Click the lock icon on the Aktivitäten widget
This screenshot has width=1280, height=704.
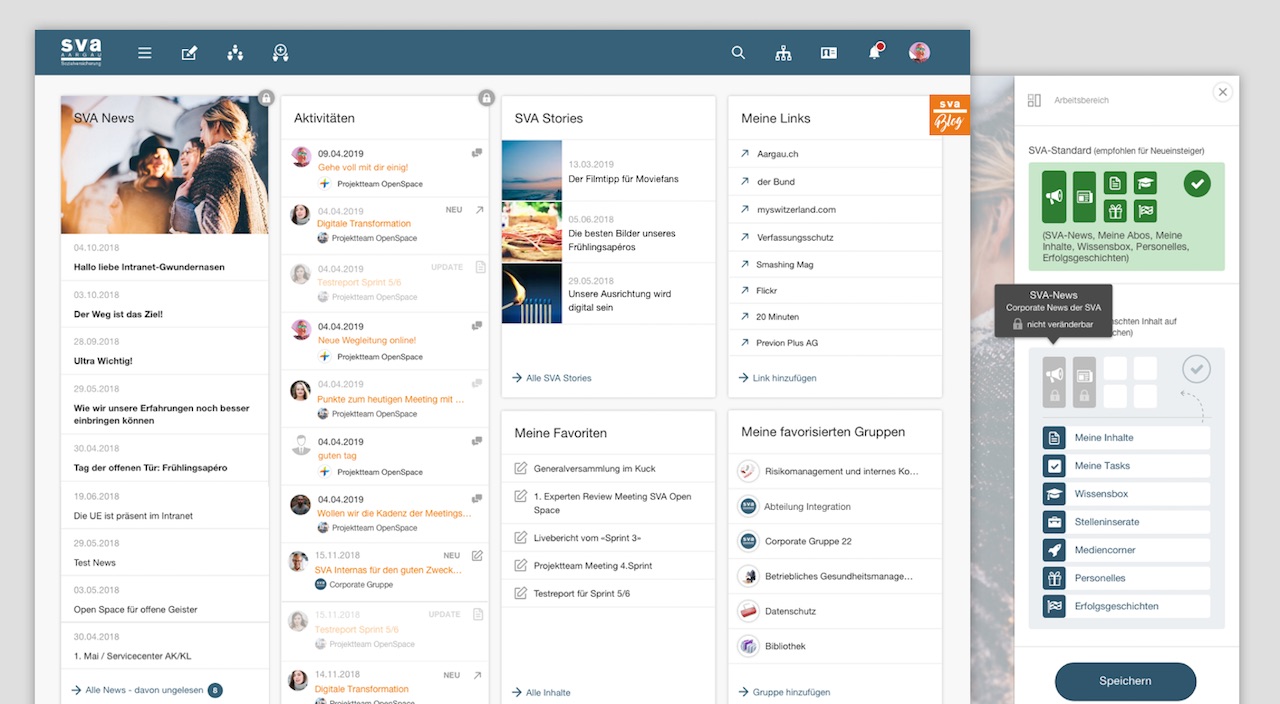pyautogui.click(x=486, y=98)
